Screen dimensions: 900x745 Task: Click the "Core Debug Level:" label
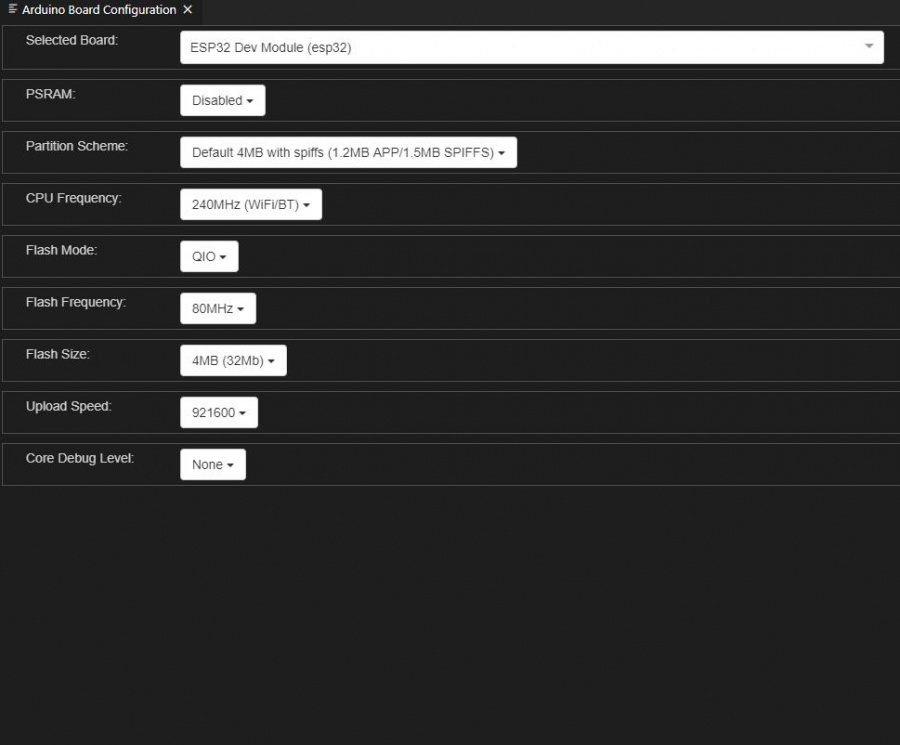[x=79, y=458]
